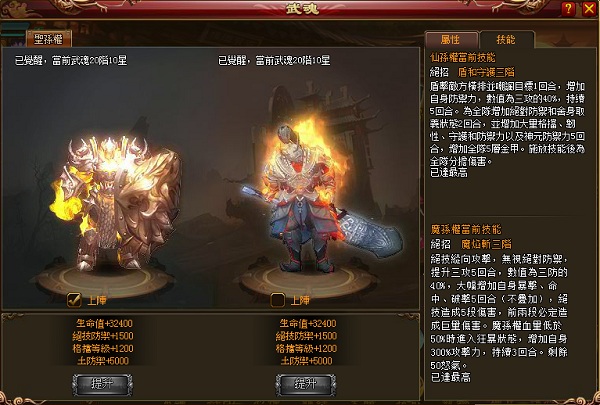Click the 魔孫權當前技能 heading
This screenshot has width=600, height=405.
point(466,230)
